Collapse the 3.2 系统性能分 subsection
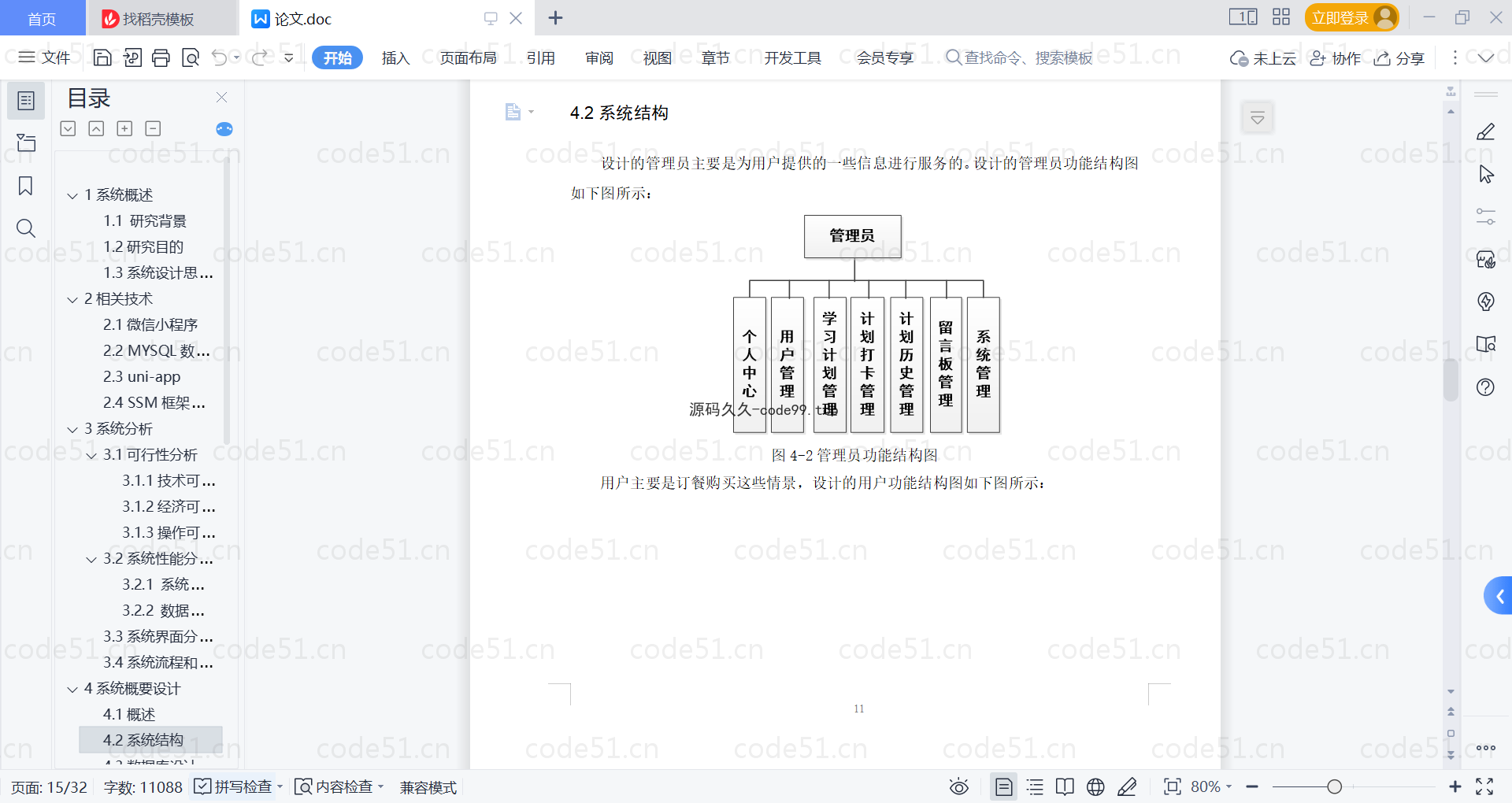This screenshot has width=1512, height=803. pos(91,559)
